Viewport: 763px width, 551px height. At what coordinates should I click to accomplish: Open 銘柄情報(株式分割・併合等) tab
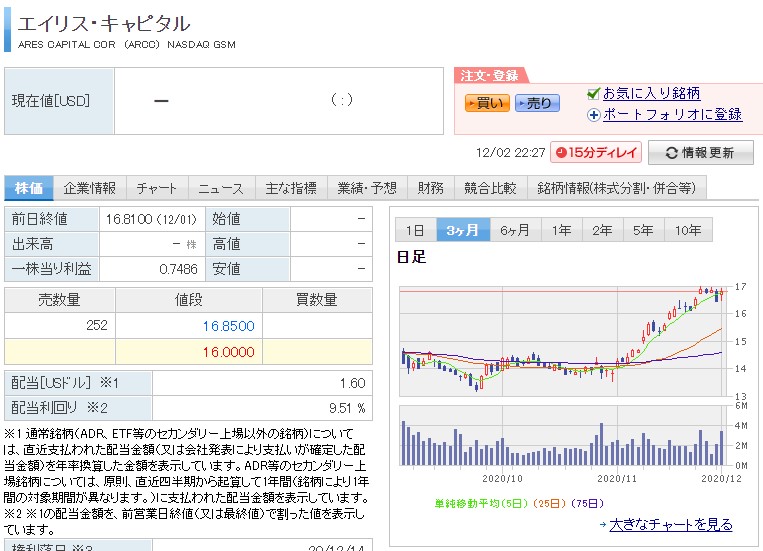tap(617, 188)
